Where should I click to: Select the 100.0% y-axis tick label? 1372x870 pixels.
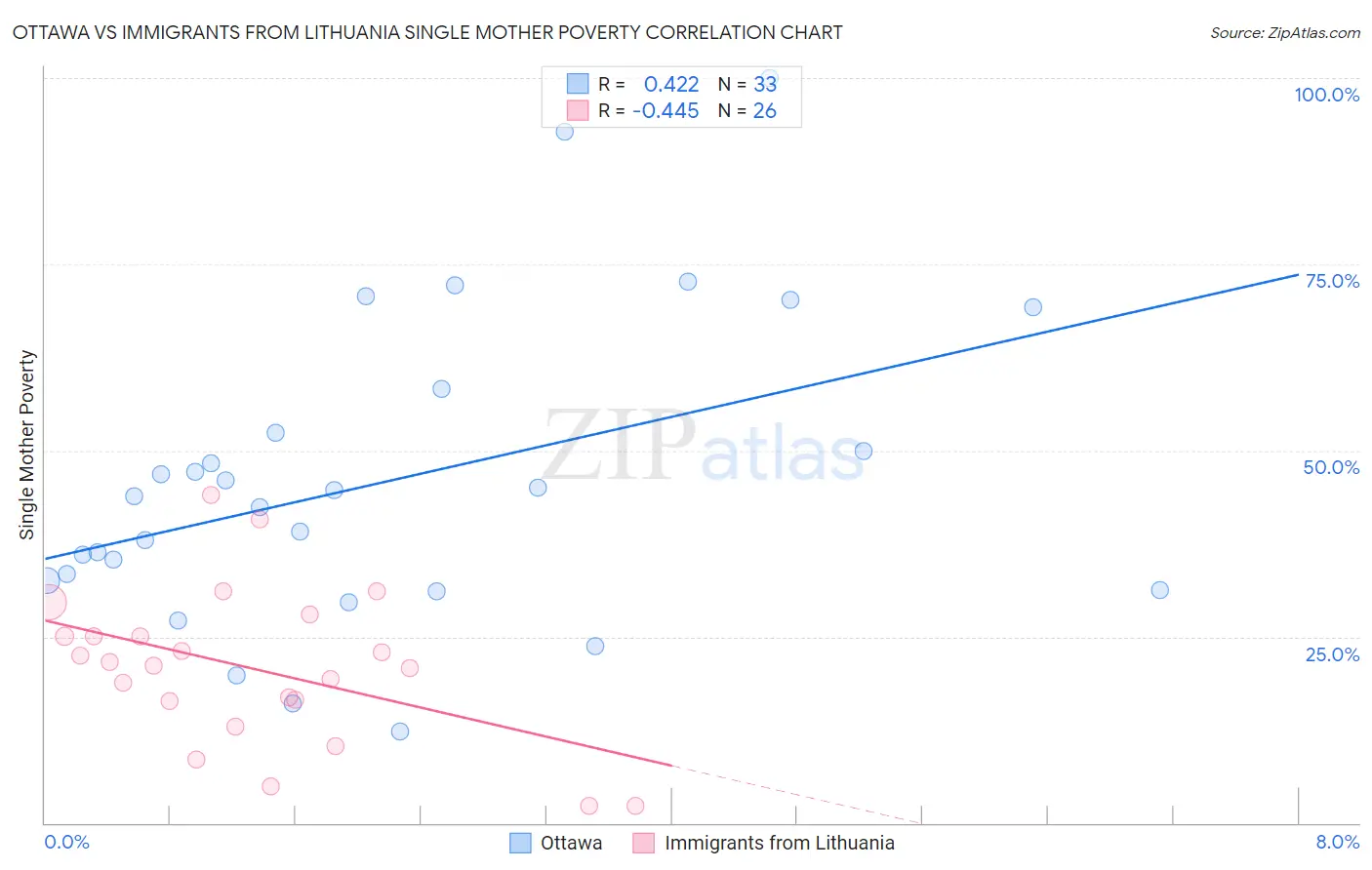[1326, 95]
